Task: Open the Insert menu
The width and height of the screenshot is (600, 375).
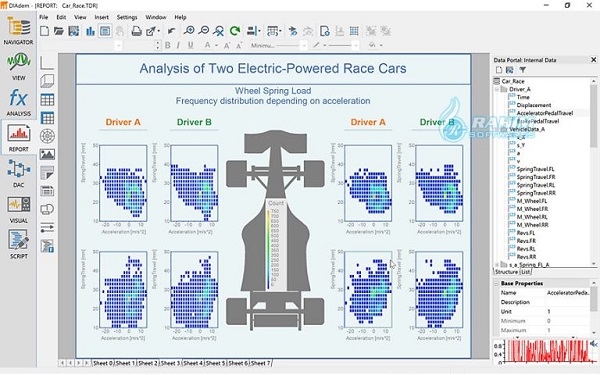Action: 101,17
